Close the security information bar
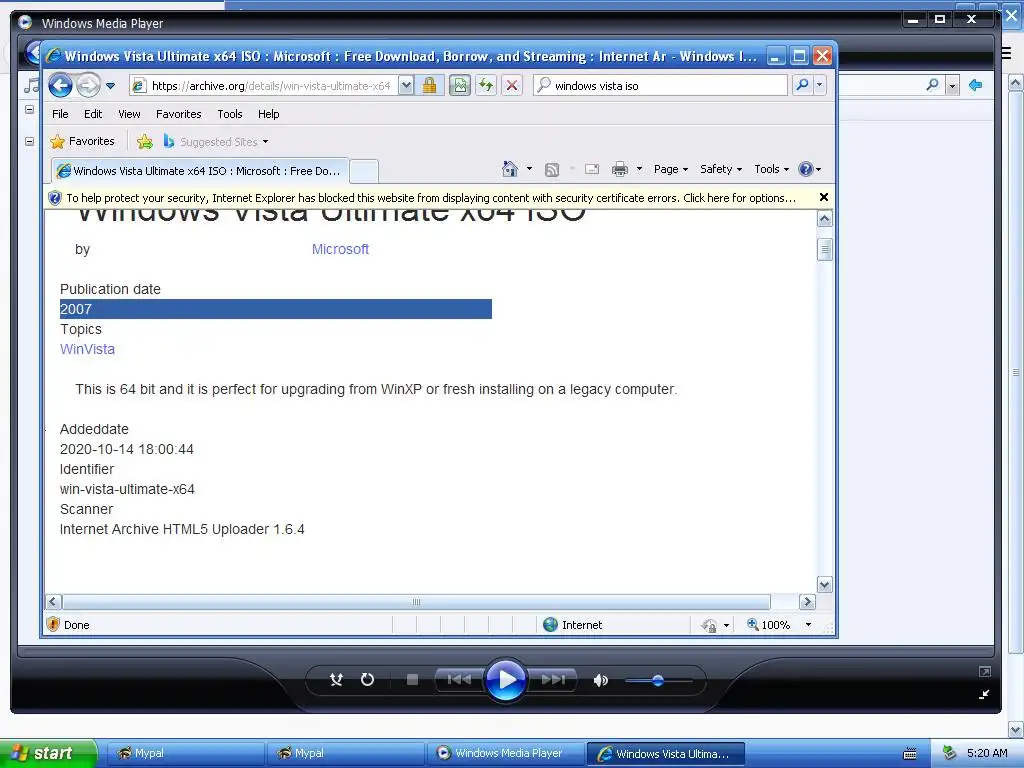The height and width of the screenshot is (768, 1024). [824, 197]
